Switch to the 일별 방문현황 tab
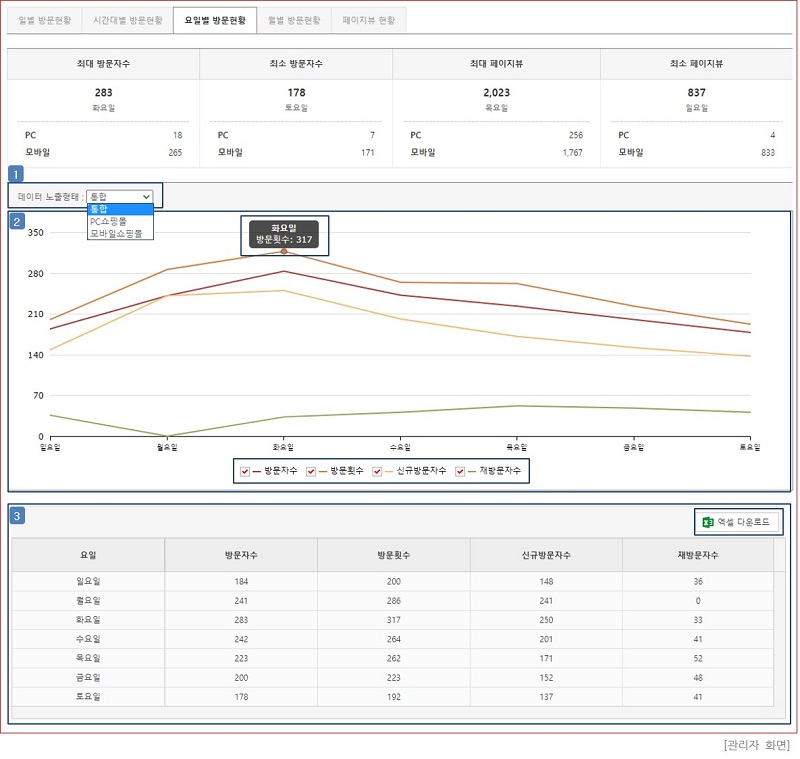 (x=45, y=20)
